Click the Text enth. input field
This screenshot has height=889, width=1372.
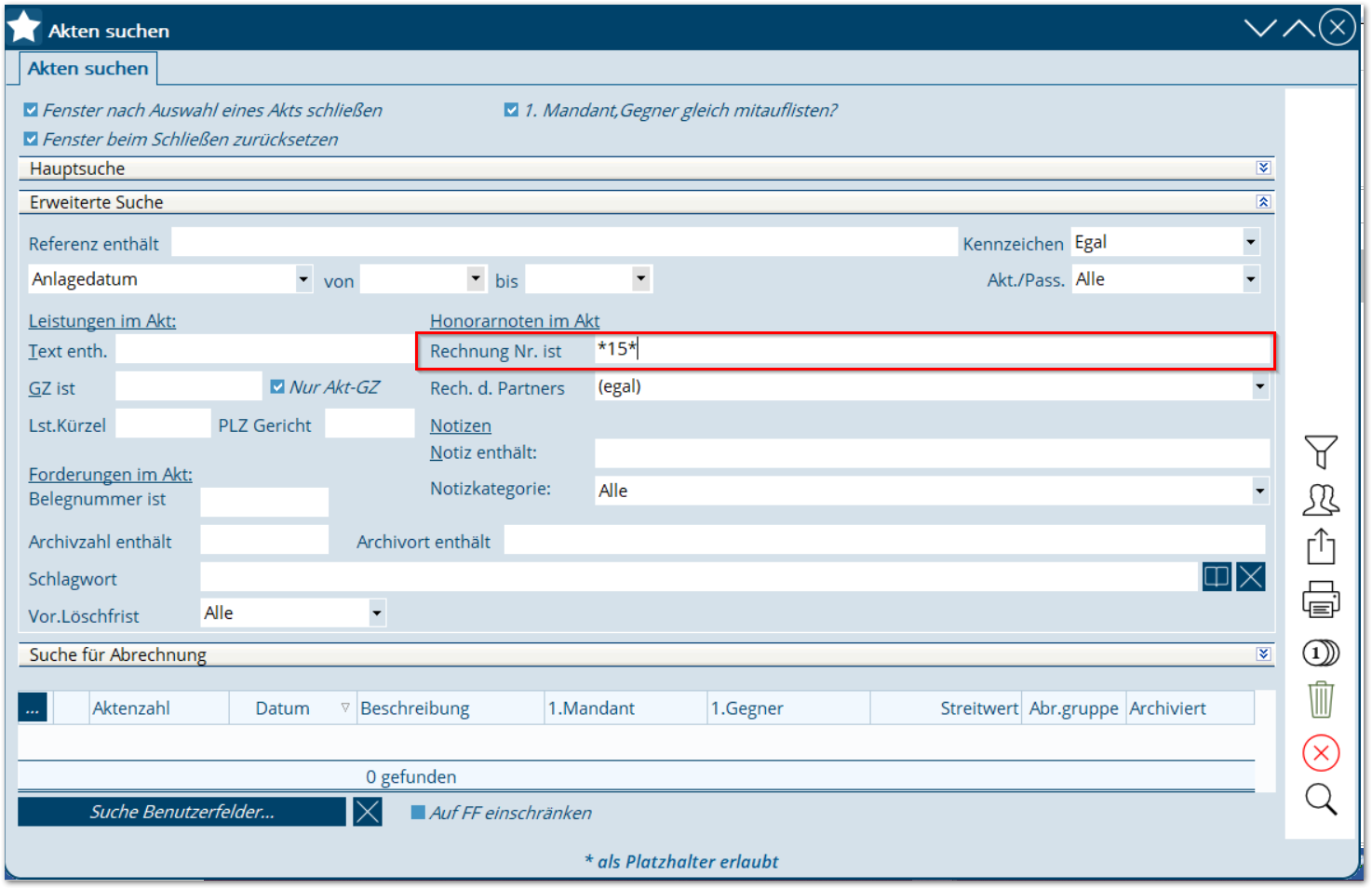pyautogui.click(x=264, y=350)
